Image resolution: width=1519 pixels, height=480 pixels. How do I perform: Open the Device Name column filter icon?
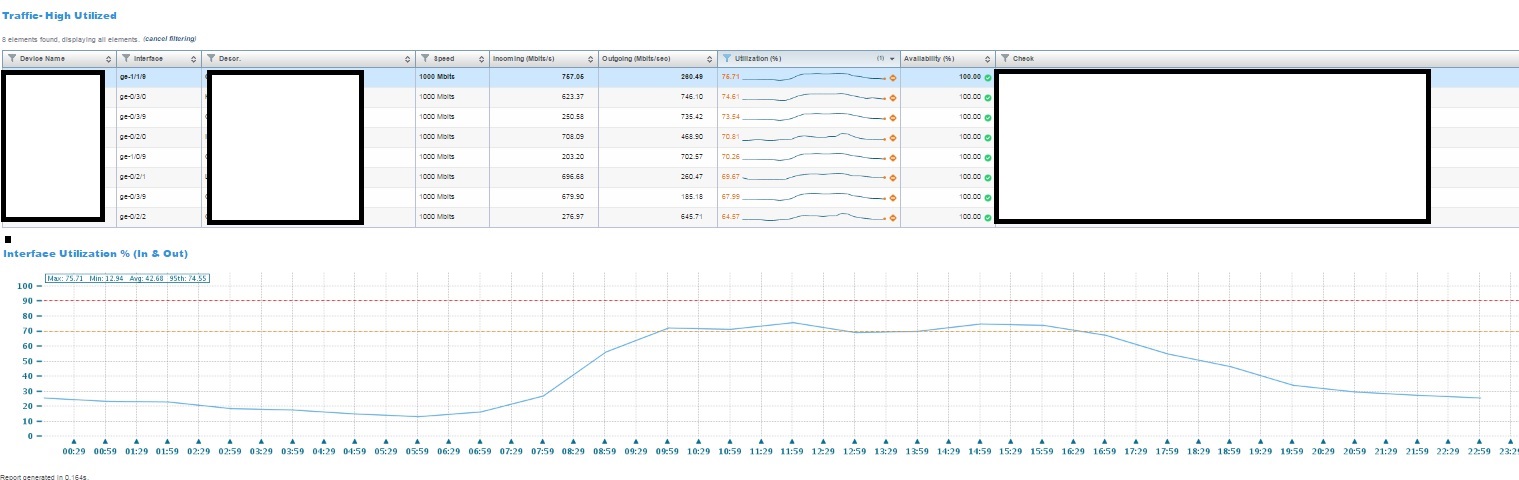pyautogui.click(x=11, y=59)
